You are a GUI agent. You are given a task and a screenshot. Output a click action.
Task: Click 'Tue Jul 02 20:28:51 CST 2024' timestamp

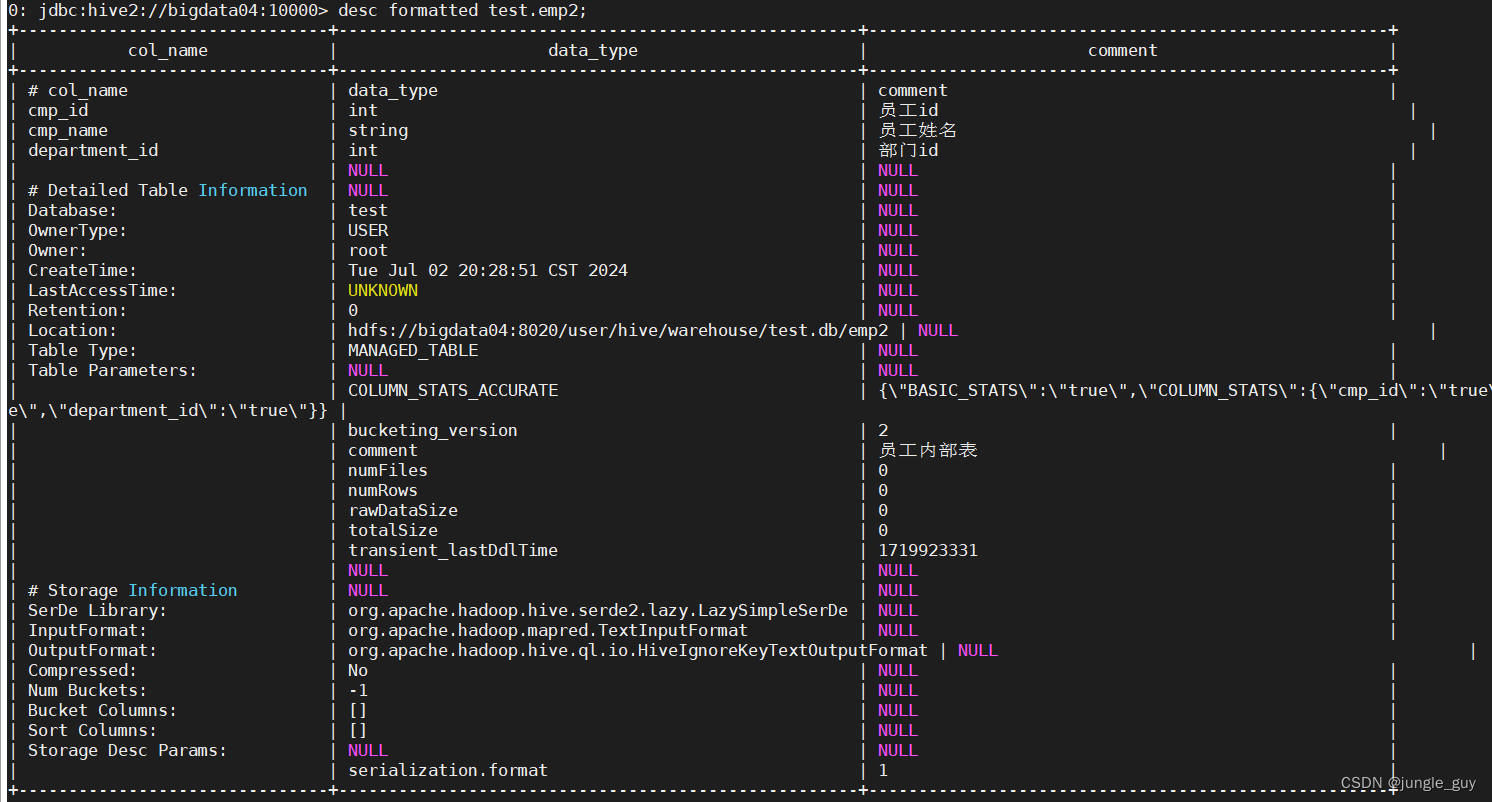[x=488, y=270]
